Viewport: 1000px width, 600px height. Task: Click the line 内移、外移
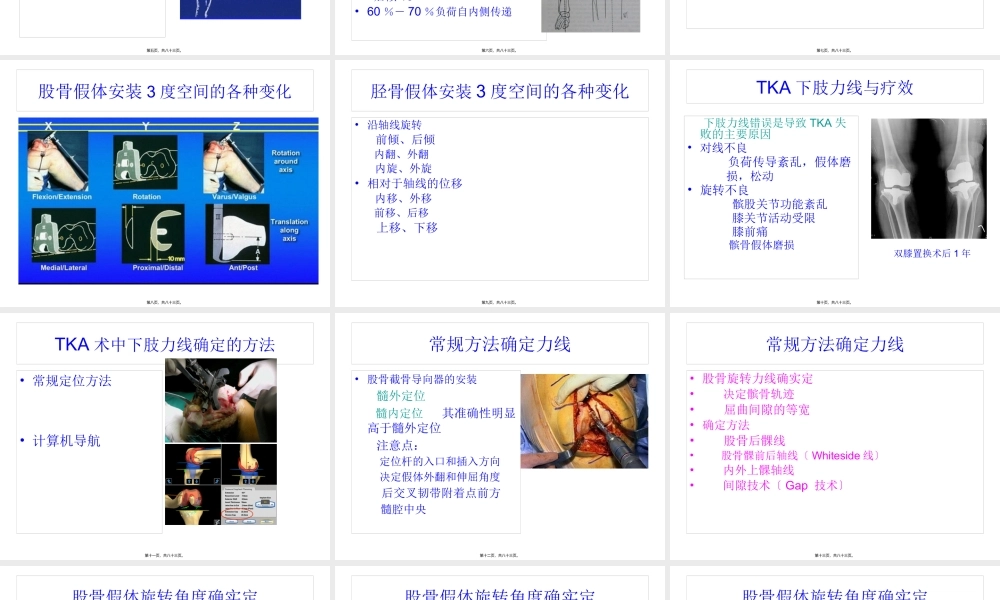point(403,198)
